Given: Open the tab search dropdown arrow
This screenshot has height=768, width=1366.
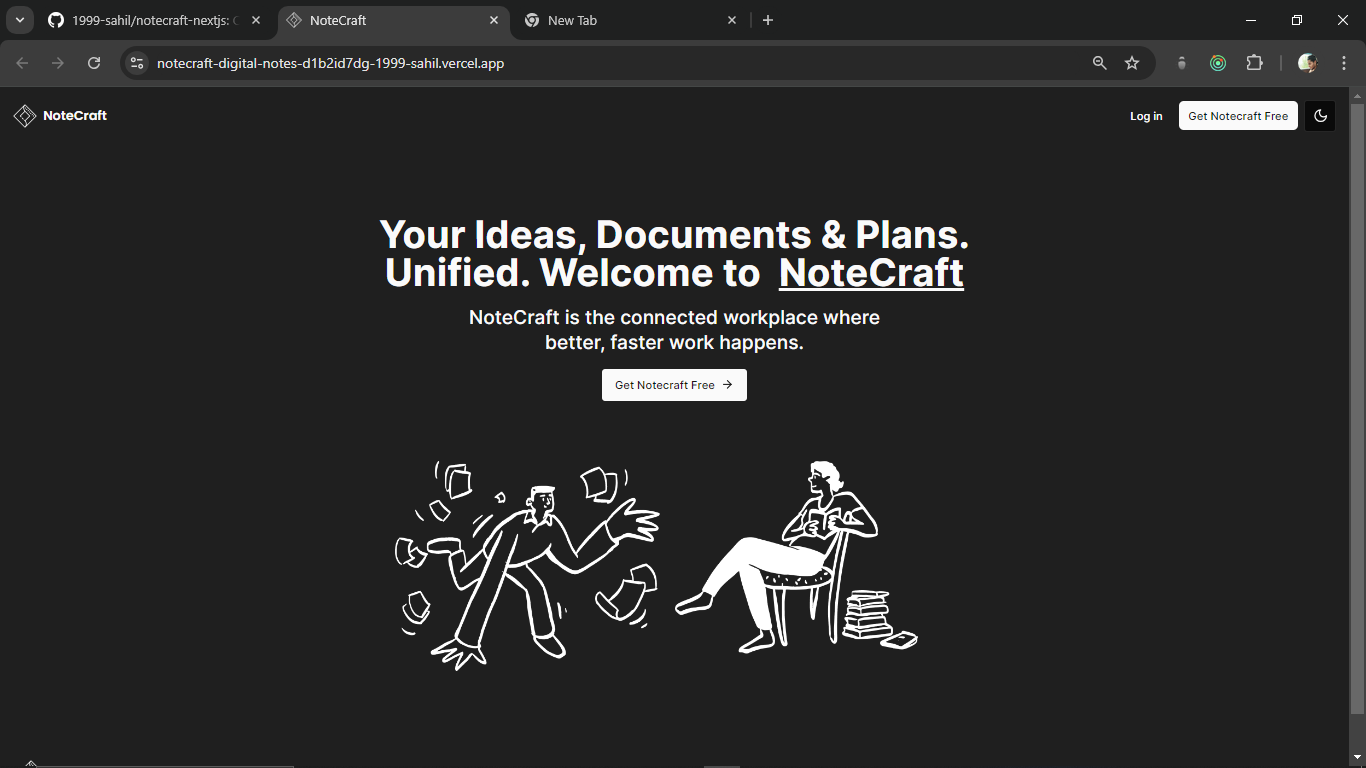Looking at the screenshot, I should coord(19,20).
